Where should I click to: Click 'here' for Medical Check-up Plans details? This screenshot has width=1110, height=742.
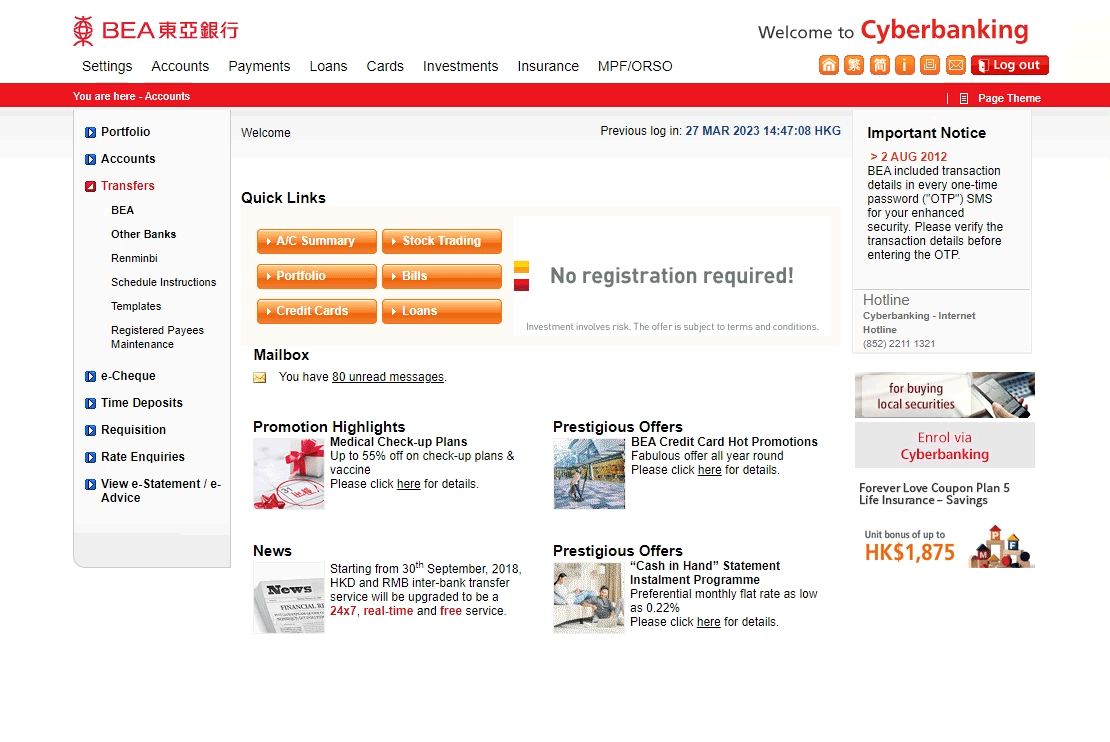[x=408, y=484]
